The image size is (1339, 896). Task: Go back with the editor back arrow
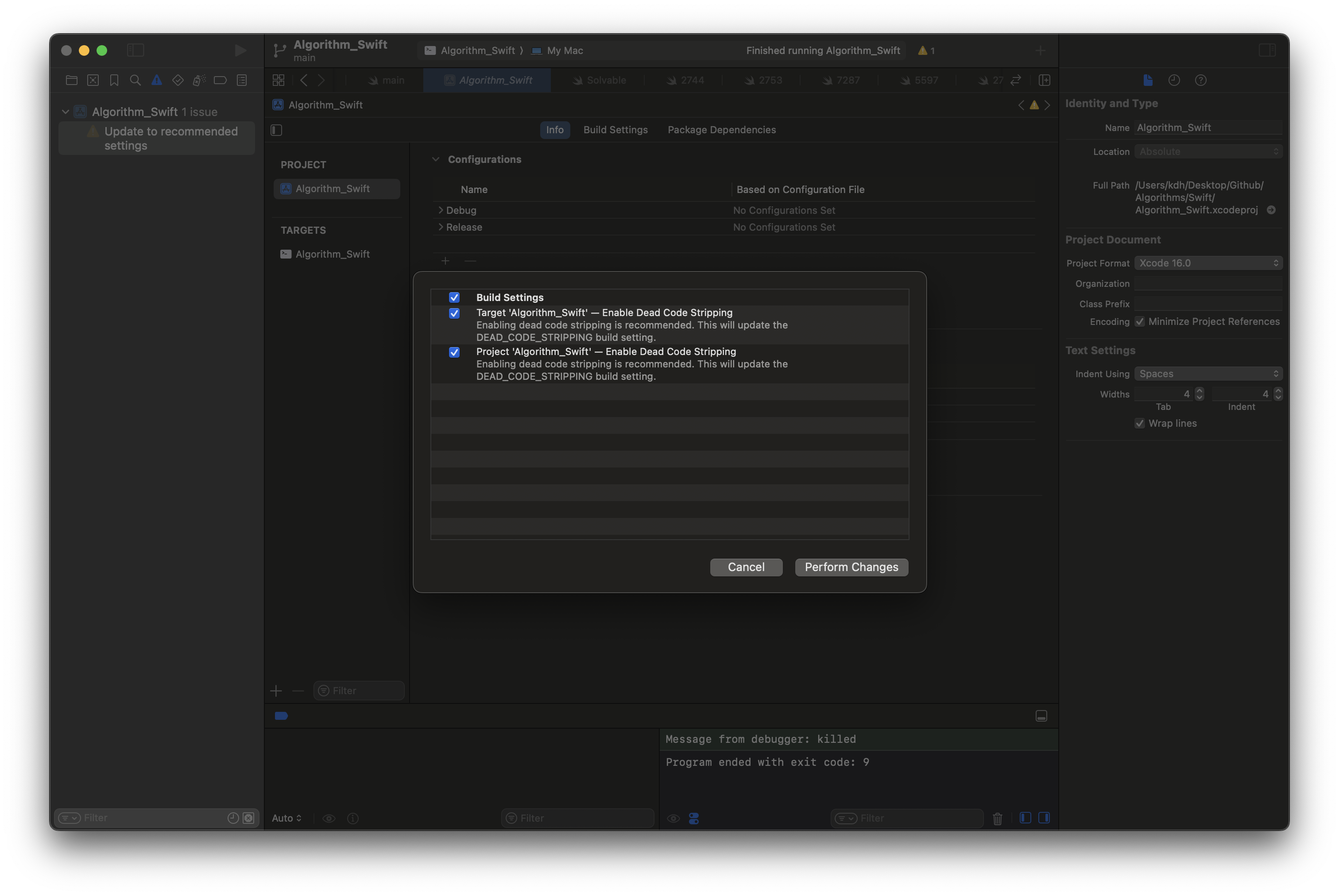pyautogui.click(x=304, y=81)
